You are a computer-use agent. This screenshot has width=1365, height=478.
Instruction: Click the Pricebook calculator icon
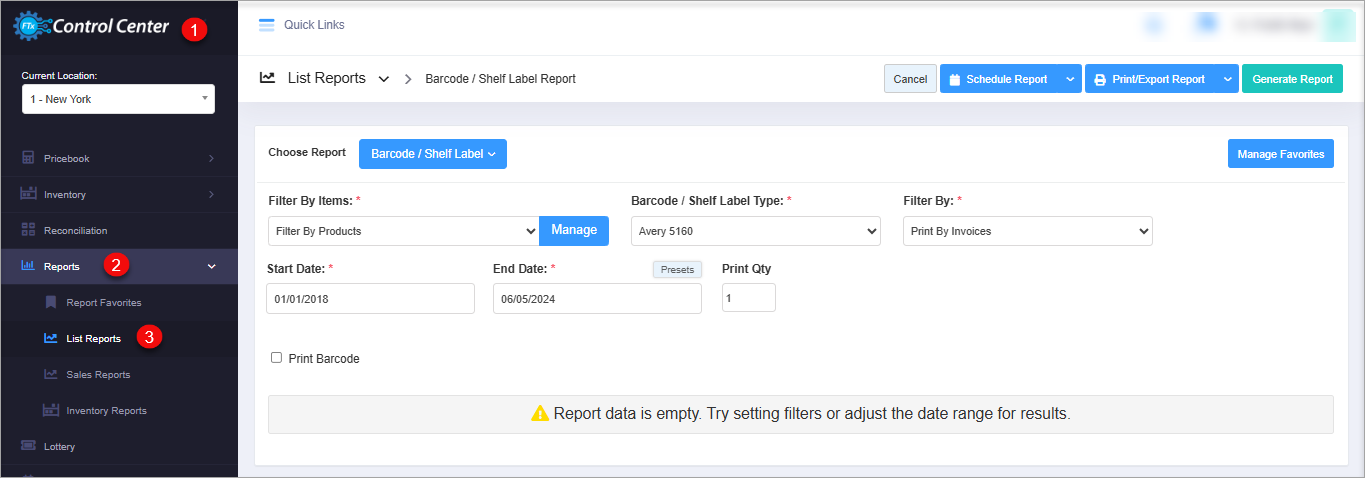28,158
